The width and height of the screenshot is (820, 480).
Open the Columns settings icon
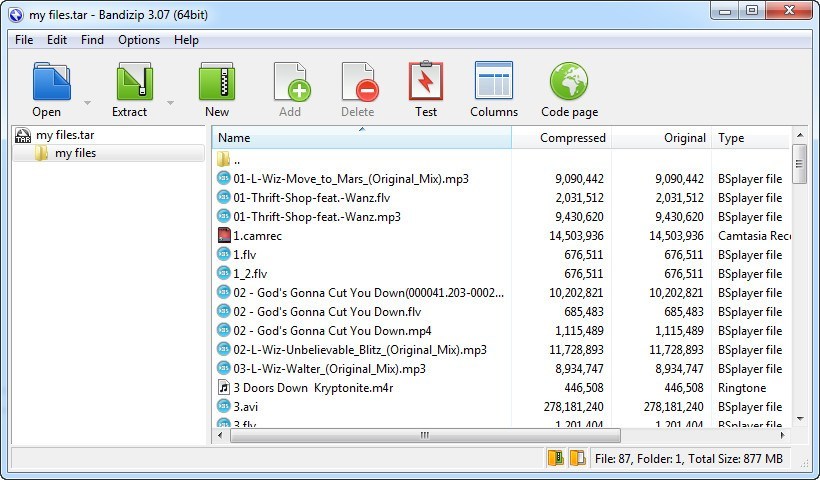[x=494, y=81]
